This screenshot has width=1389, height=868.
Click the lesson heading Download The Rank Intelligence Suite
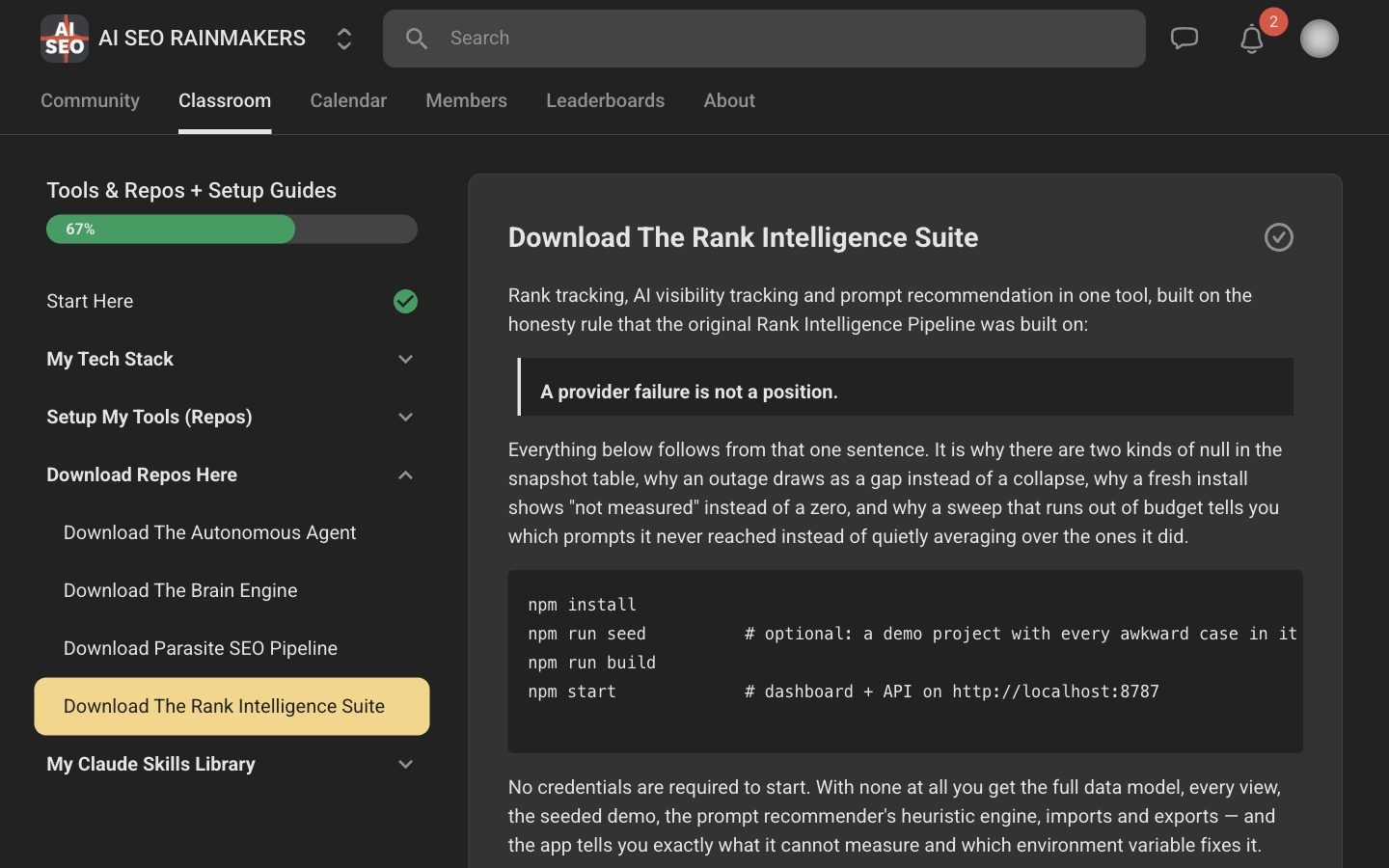(x=743, y=237)
